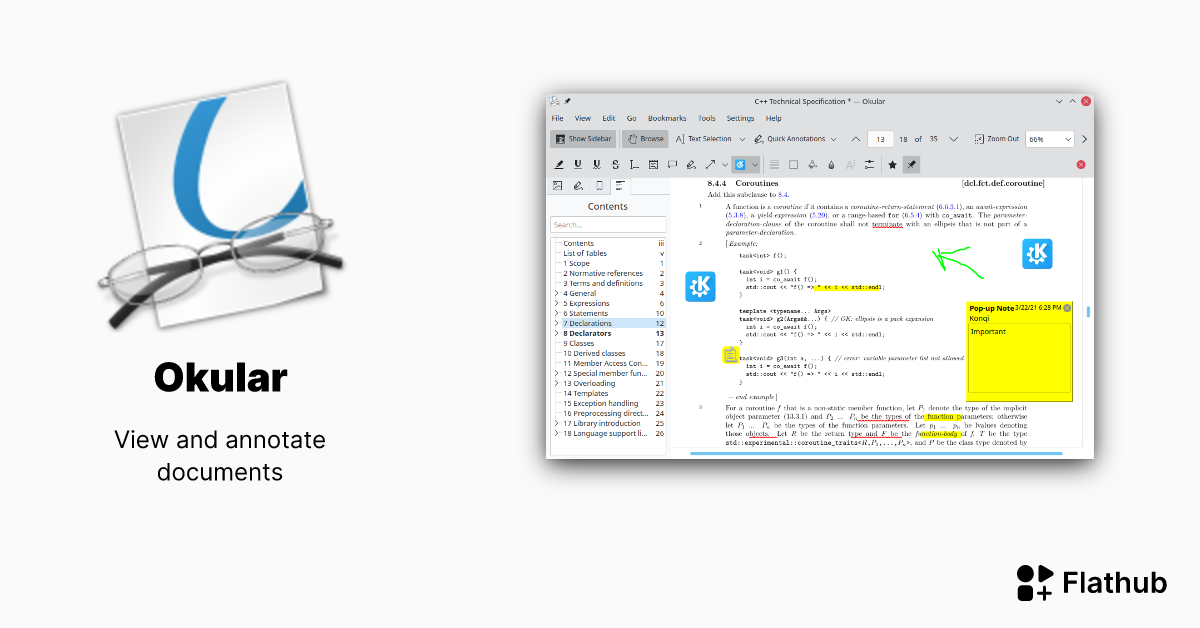Select the Highlighter annotation tool

pos(560,164)
